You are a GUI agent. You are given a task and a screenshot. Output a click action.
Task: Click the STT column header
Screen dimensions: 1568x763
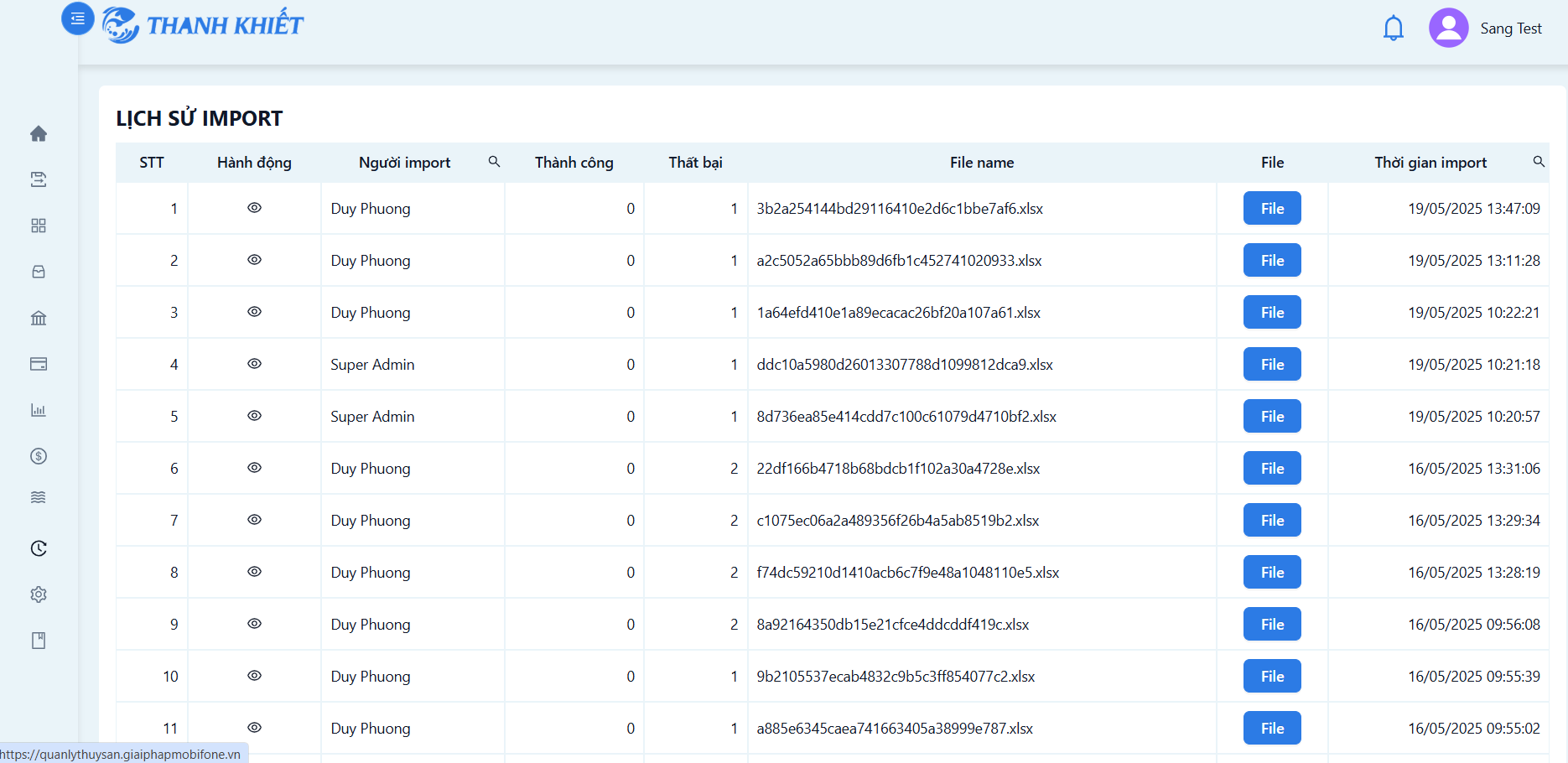152,163
